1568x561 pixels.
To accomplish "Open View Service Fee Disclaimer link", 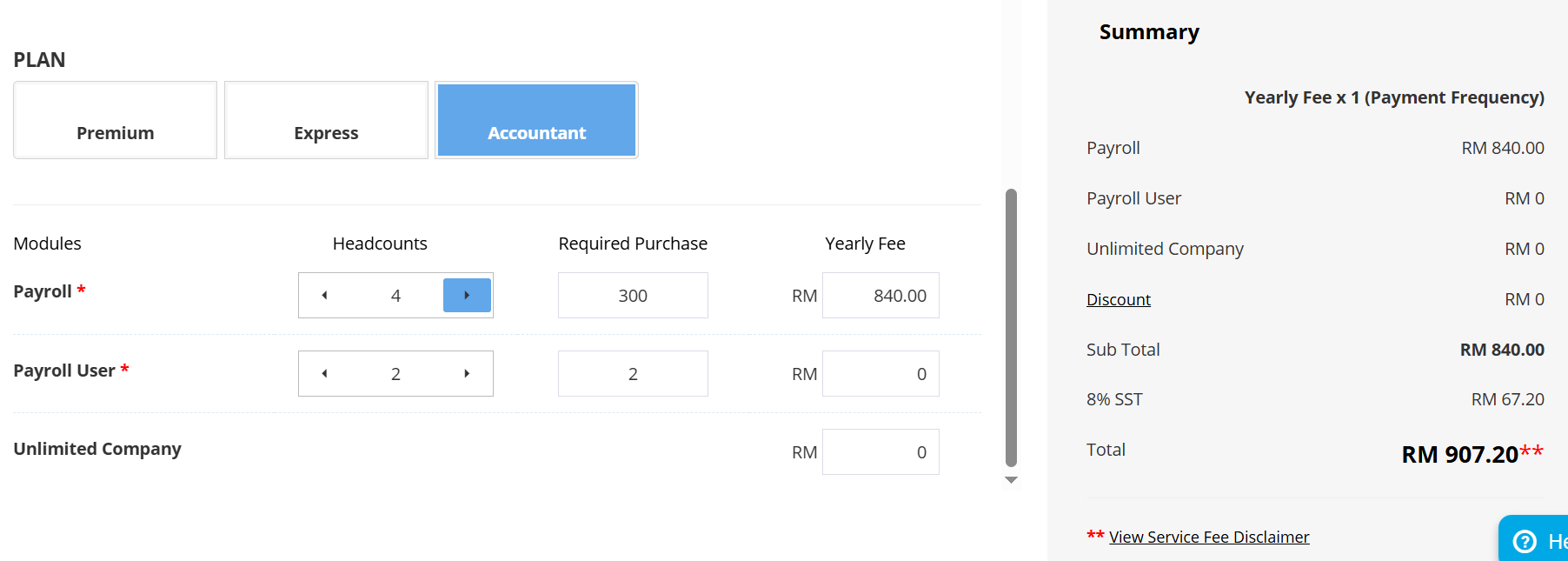I will 1209,538.
